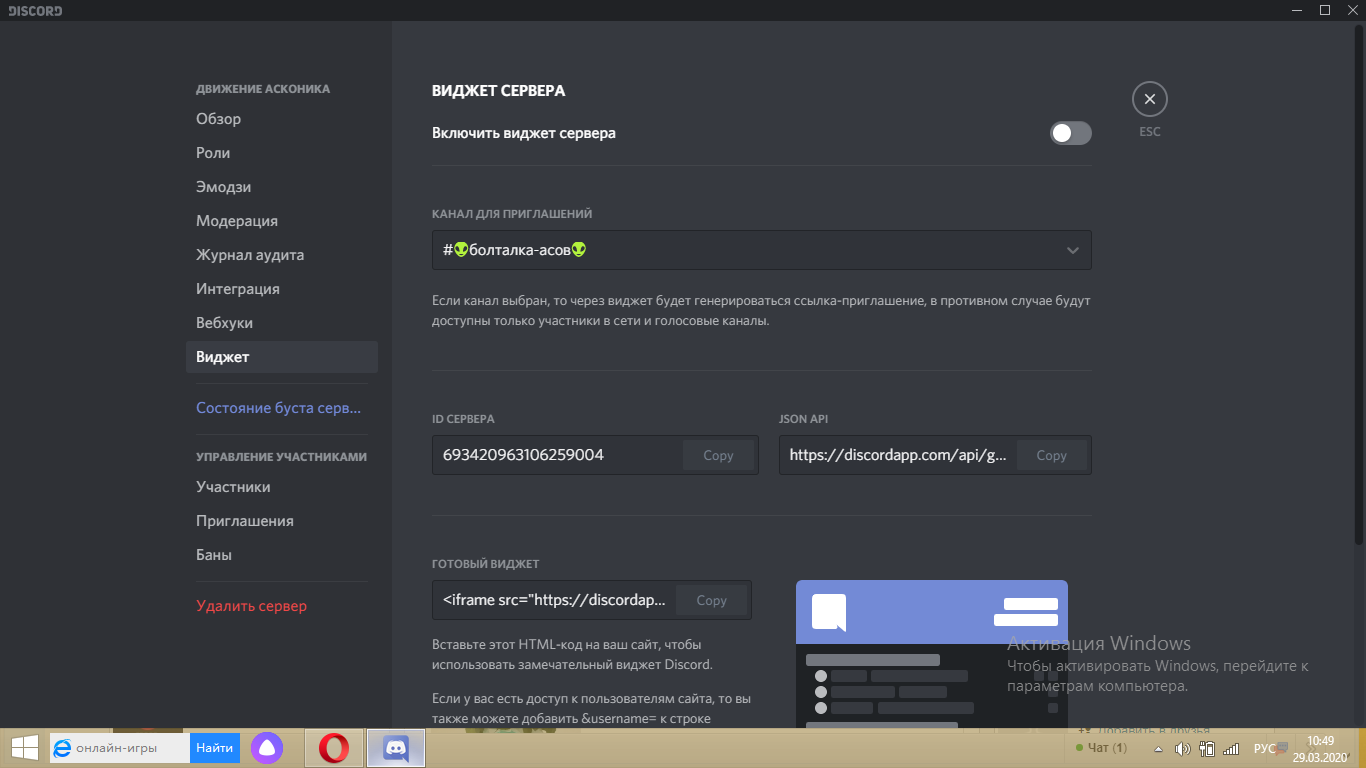Expand the invite channel dropdown arrow
The image size is (1366, 768).
tap(1072, 250)
